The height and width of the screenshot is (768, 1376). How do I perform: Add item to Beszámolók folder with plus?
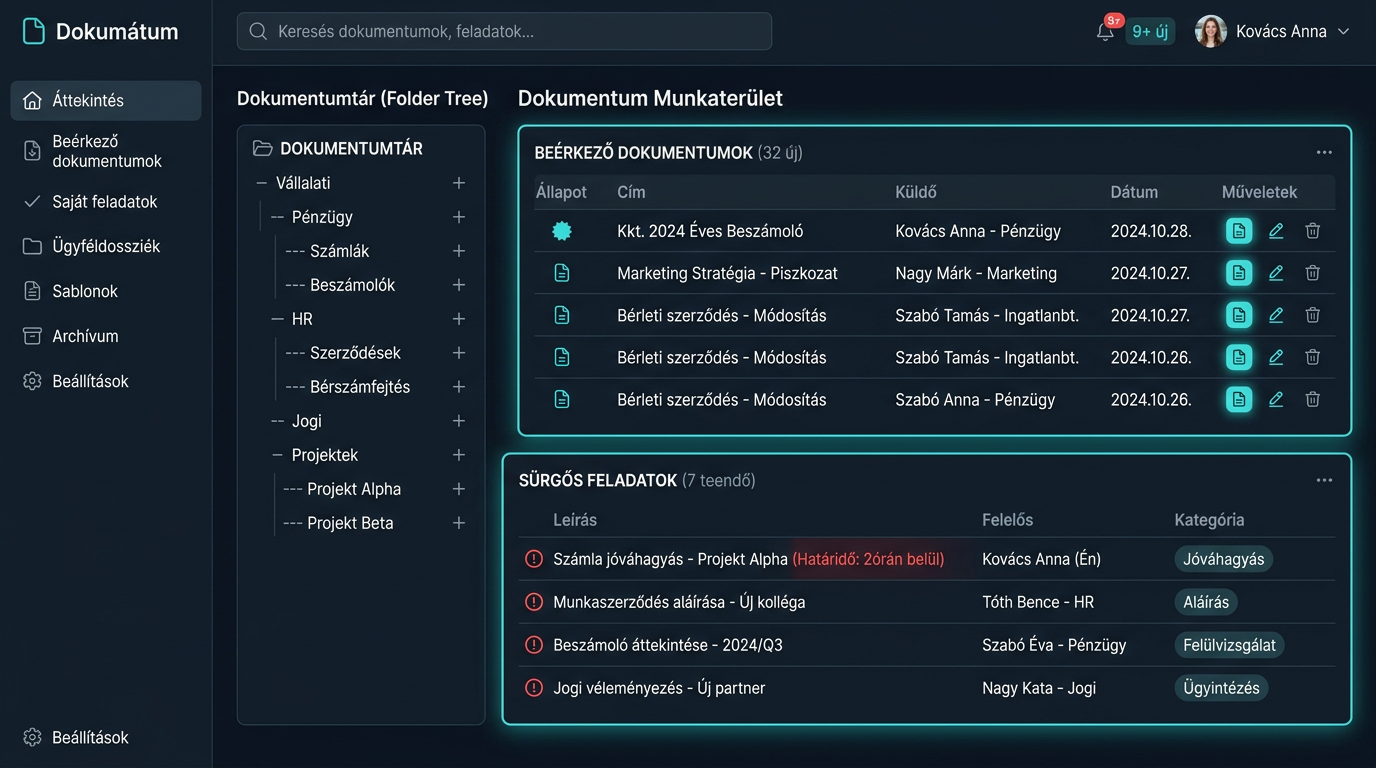coord(459,285)
